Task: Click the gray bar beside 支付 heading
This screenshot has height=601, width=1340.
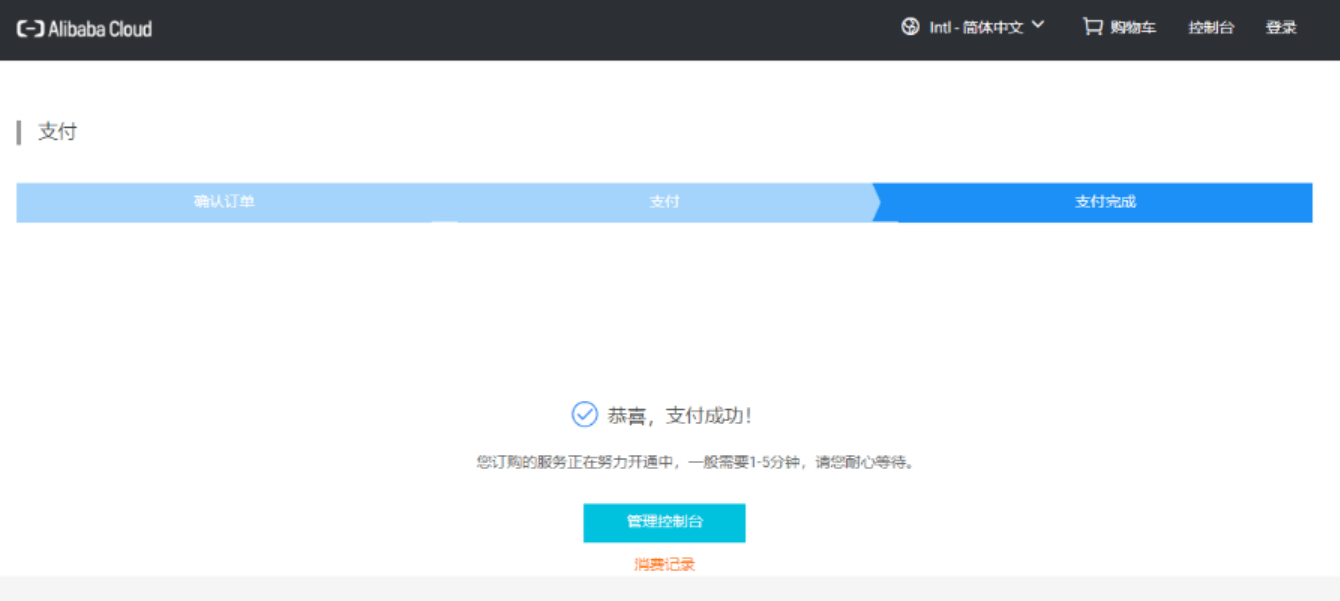Action: pyautogui.click(x=19, y=133)
